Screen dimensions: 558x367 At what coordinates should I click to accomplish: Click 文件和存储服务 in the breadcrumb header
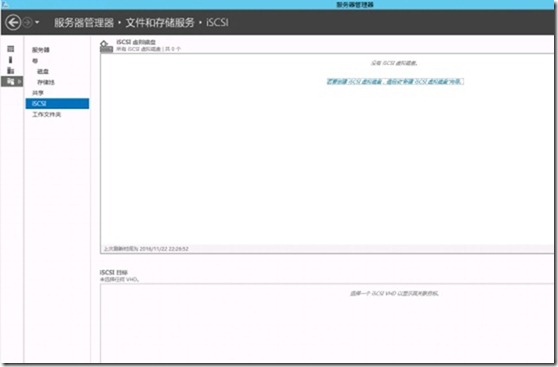[160, 22]
